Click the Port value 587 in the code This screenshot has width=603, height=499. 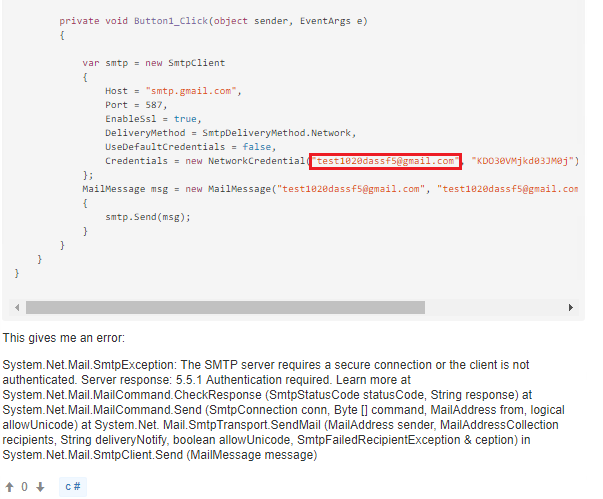click(x=156, y=105)
